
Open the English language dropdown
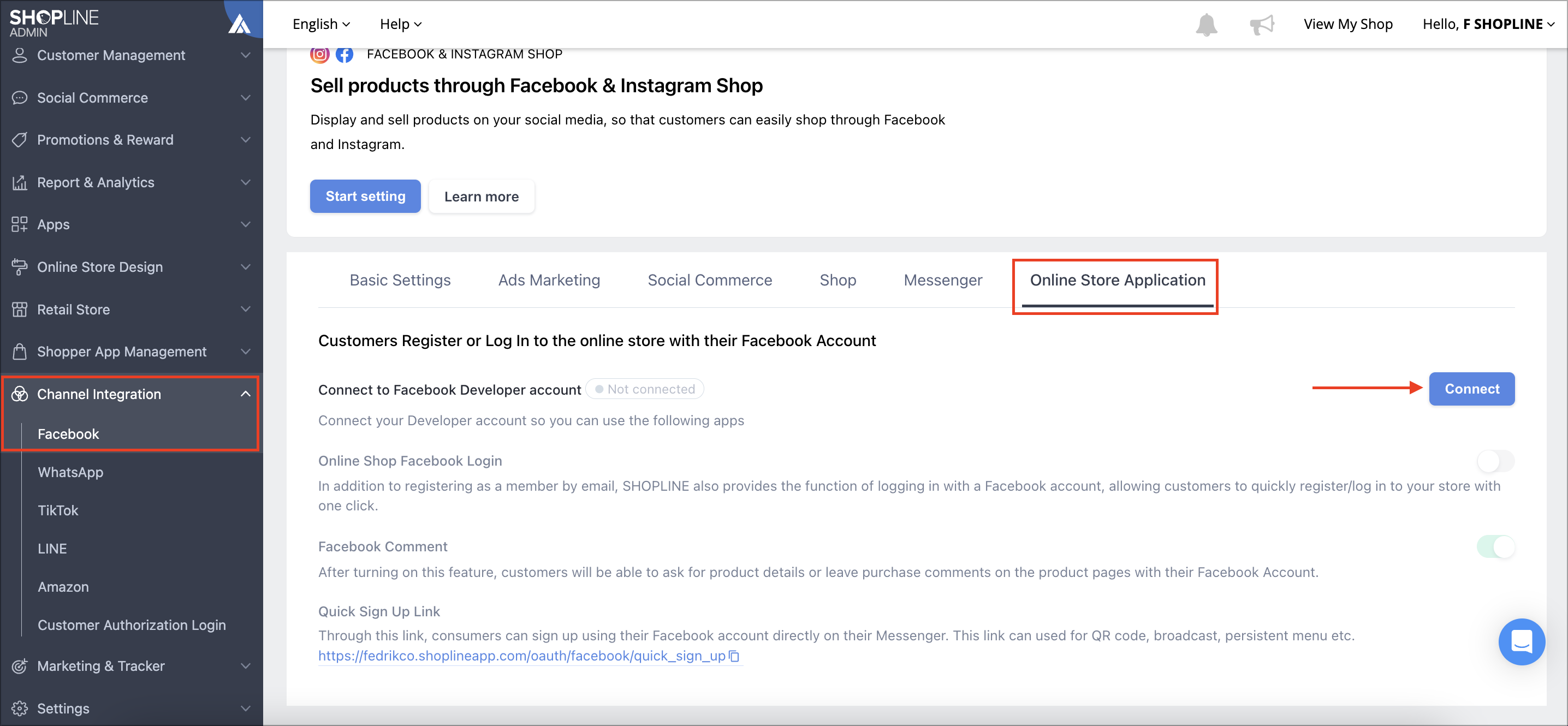click(x=321, y=25)
